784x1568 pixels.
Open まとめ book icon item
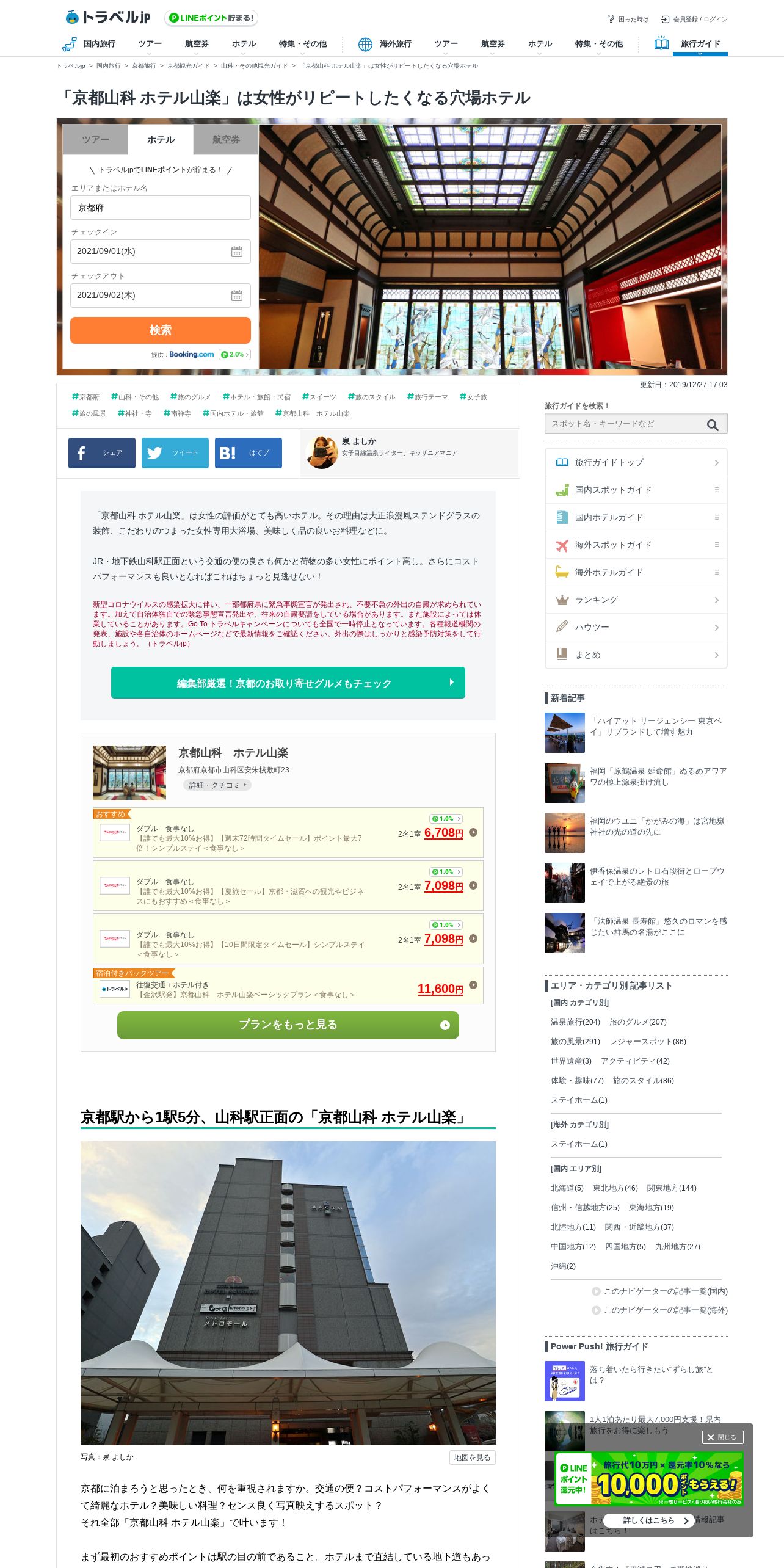pyautogui.click(x=636, y=655)
